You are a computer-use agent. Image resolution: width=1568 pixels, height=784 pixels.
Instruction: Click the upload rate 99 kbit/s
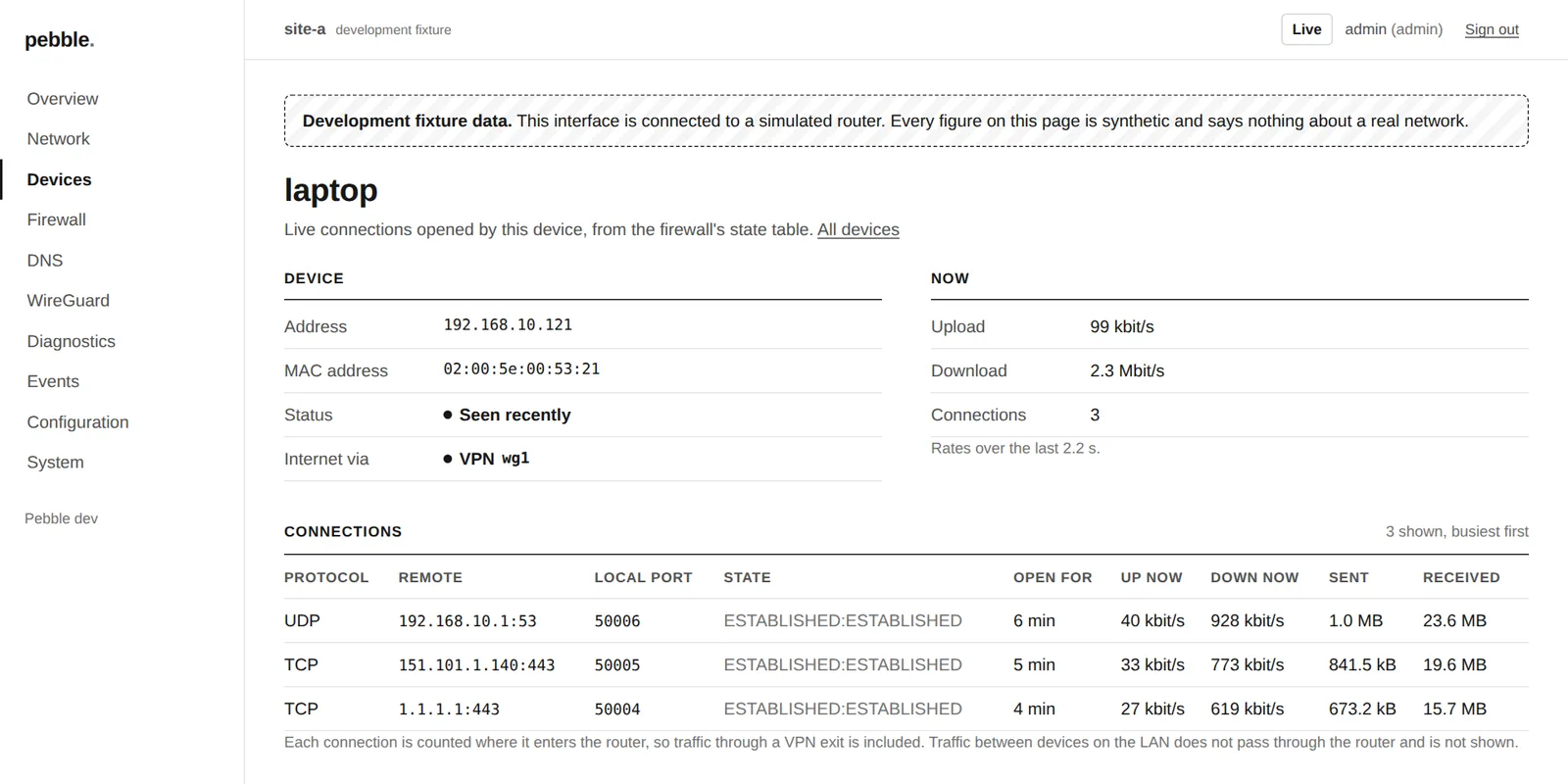[1122, 326]
